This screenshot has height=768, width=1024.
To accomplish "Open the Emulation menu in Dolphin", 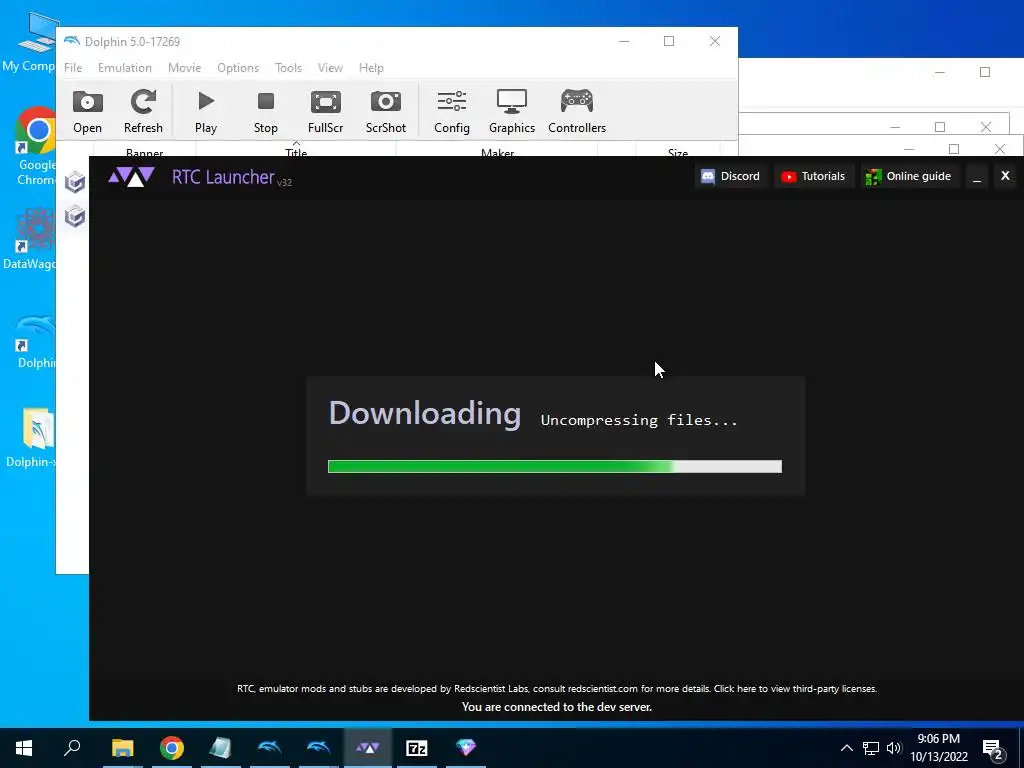I will click(125, 68).
